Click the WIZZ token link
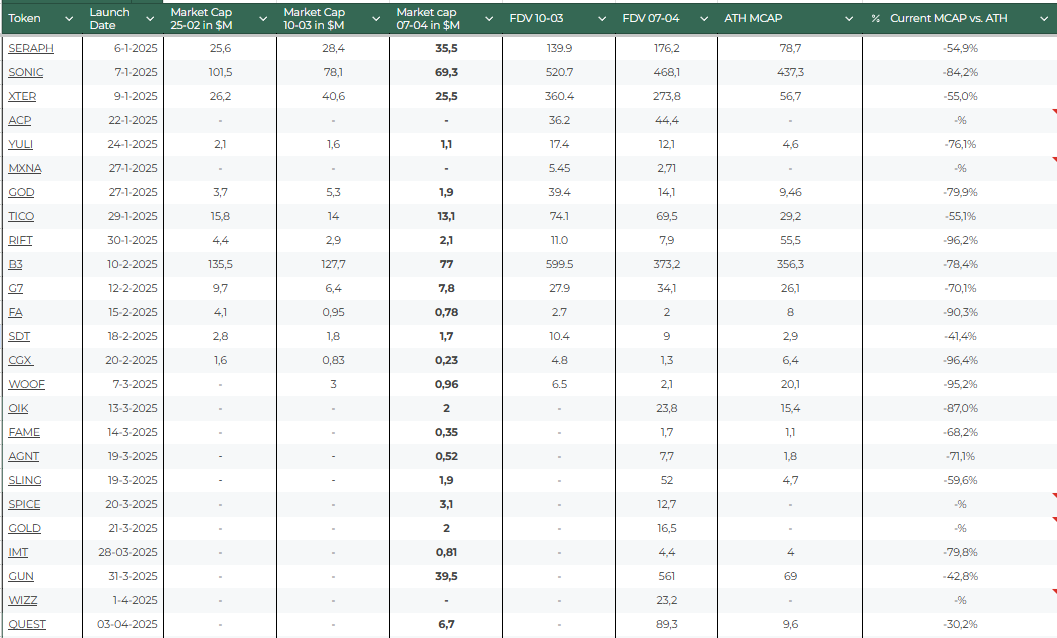1057x638 pixels. tap(22, 600)
